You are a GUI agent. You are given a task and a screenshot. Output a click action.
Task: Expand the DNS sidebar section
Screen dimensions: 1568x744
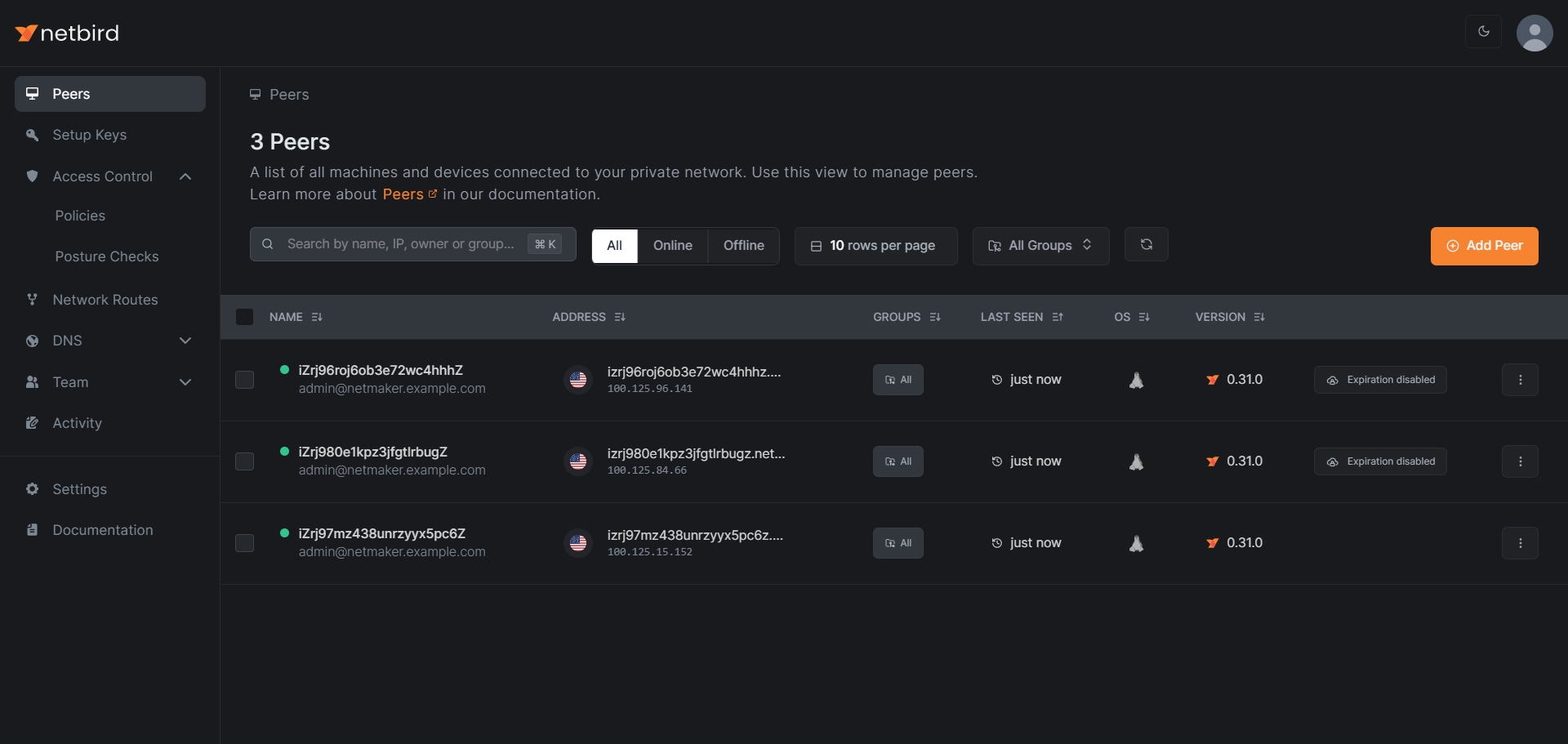tap(185, 341)
